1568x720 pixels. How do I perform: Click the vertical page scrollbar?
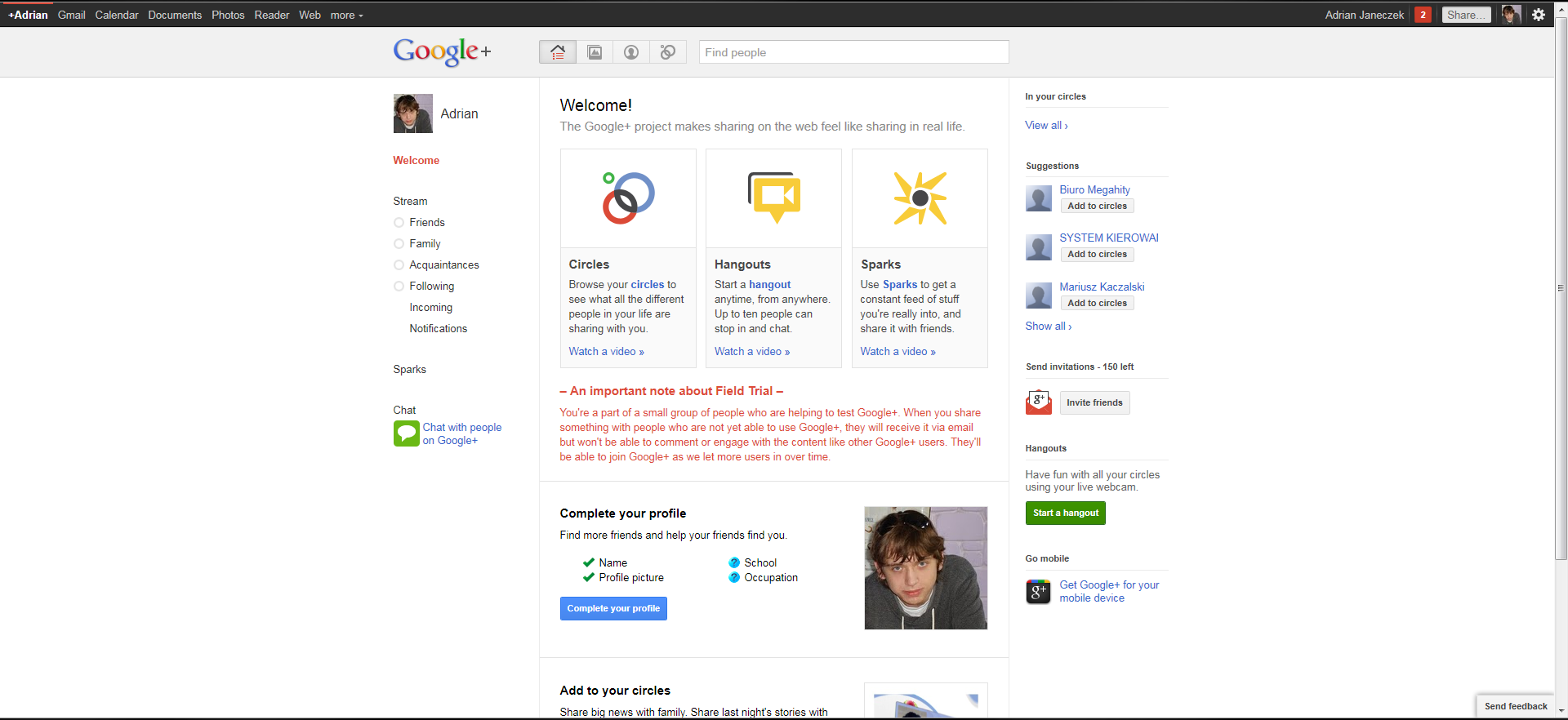[1561, 287]
